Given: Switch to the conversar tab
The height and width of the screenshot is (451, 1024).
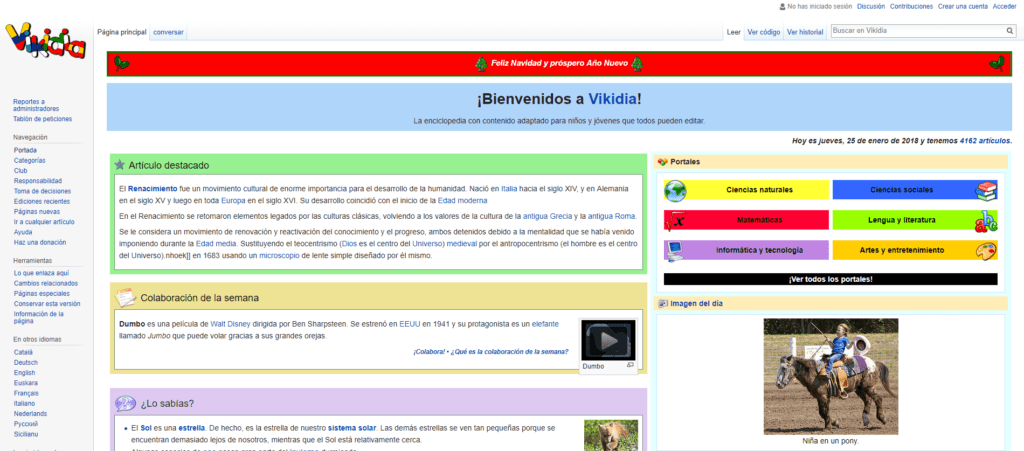Looking at the screenshot, I should click(x=168, y=32).
